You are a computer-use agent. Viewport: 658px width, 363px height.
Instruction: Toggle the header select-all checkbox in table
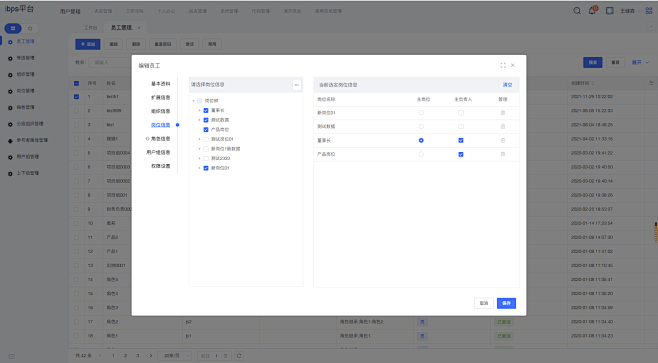76,83
